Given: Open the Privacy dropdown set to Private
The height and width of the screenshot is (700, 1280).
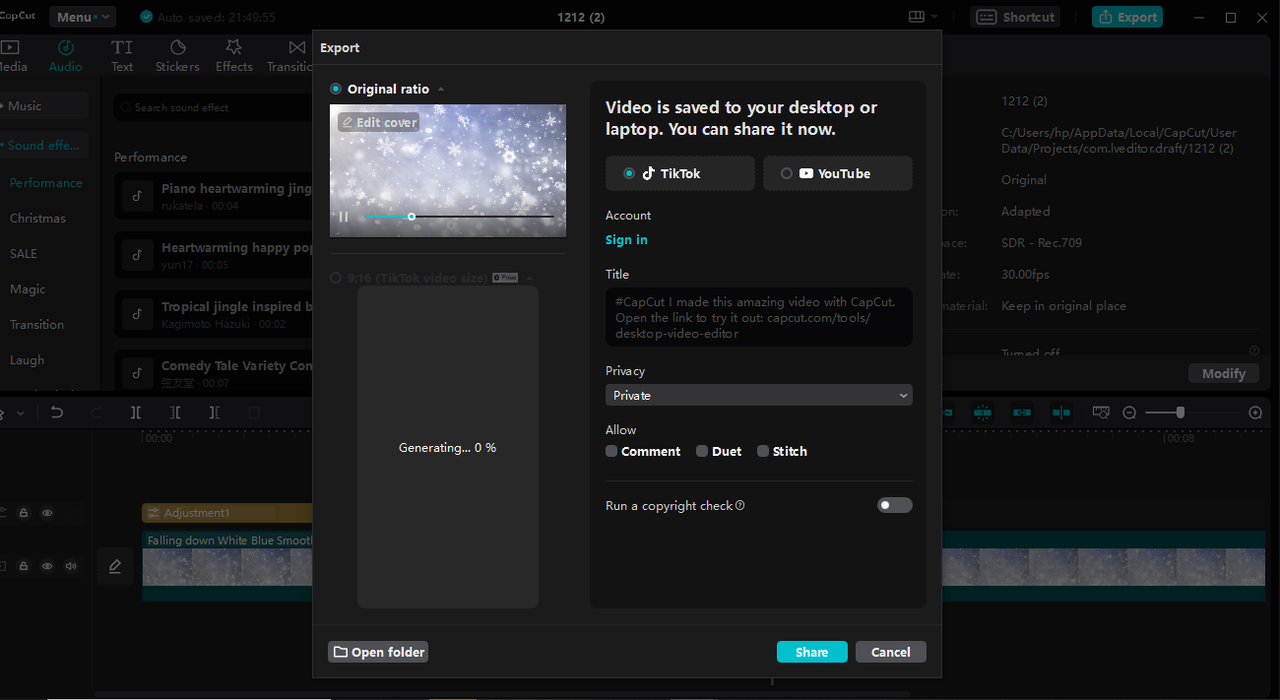Looking at the screenshot, I should (759, 395).
